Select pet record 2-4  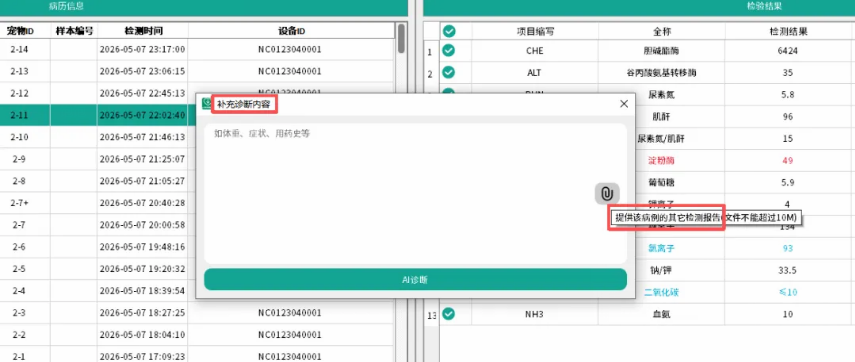pyautogui.click(x=20, y=291)
